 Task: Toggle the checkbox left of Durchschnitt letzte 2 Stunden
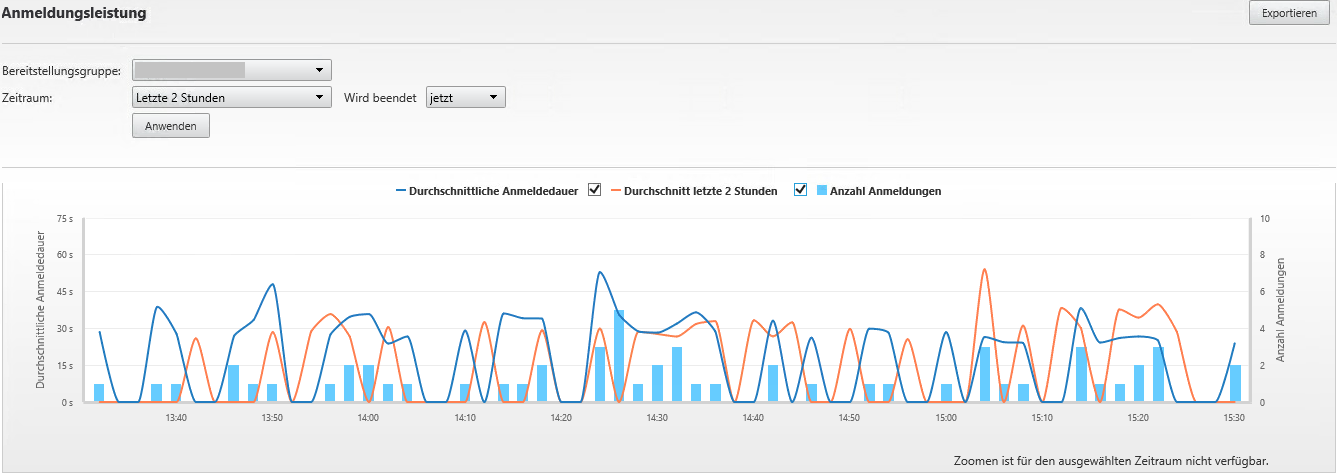click(x=595, y=190)
